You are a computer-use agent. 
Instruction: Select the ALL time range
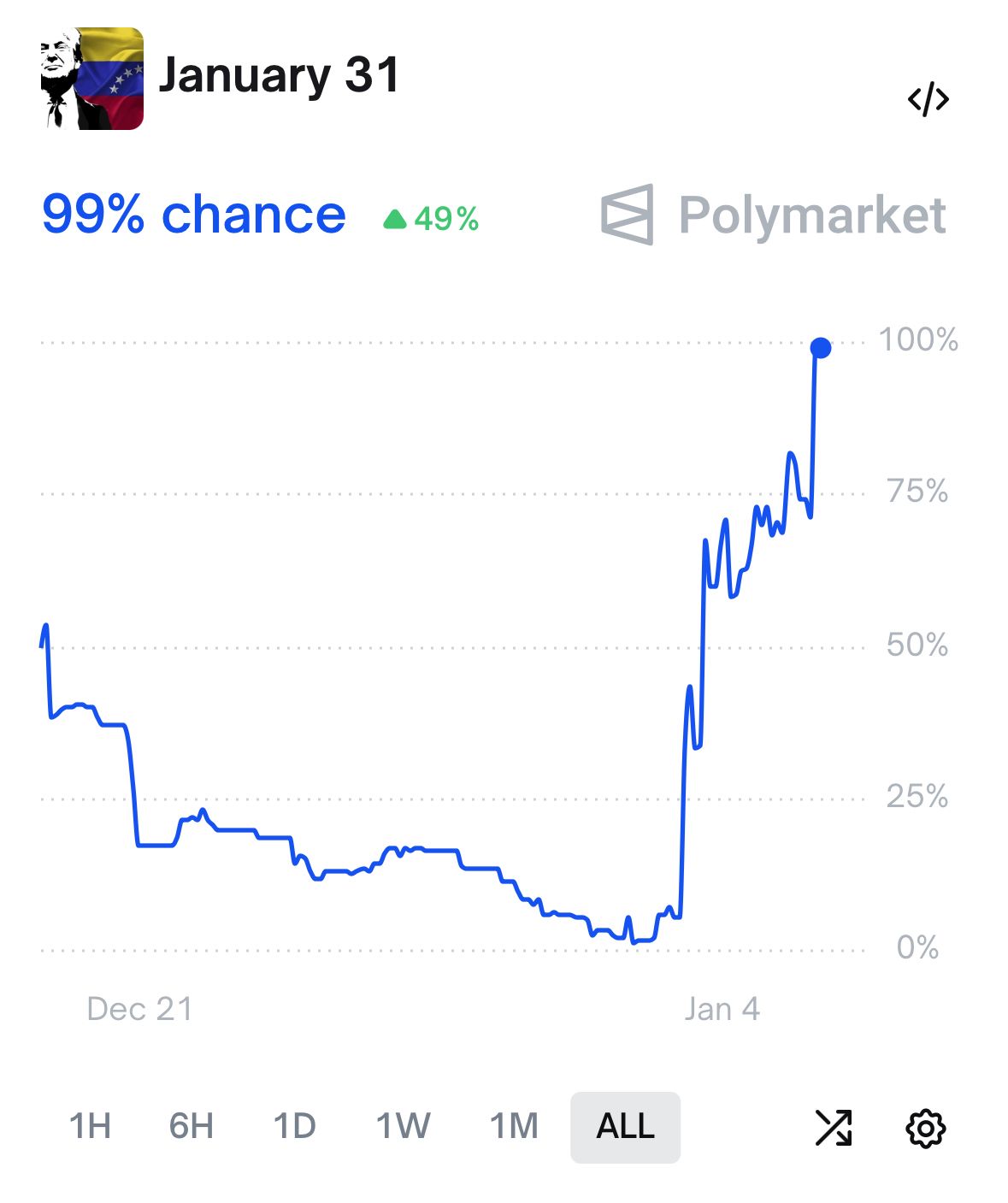pyautogui.click(x=625, y=1126)
